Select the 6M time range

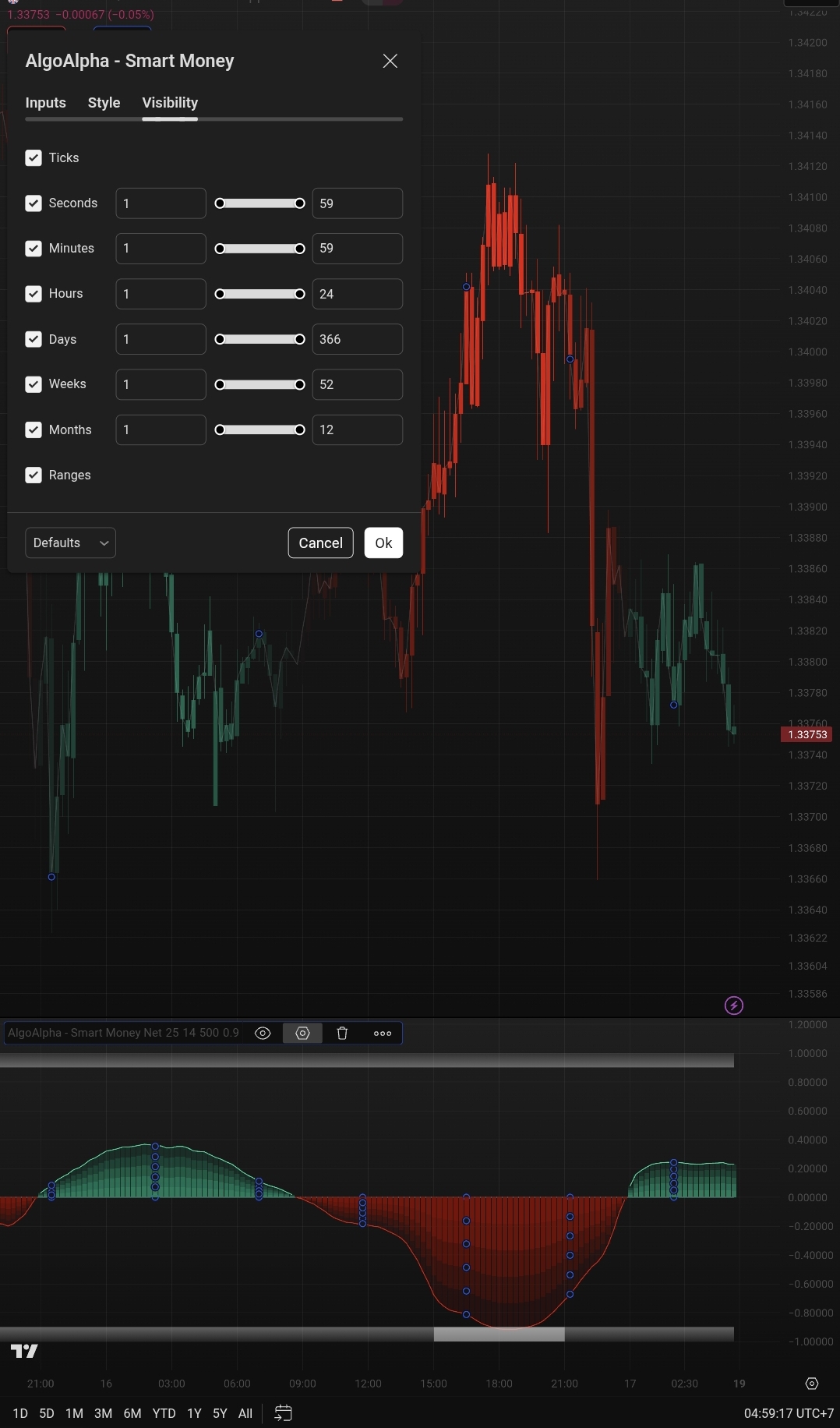[132, 1413]
